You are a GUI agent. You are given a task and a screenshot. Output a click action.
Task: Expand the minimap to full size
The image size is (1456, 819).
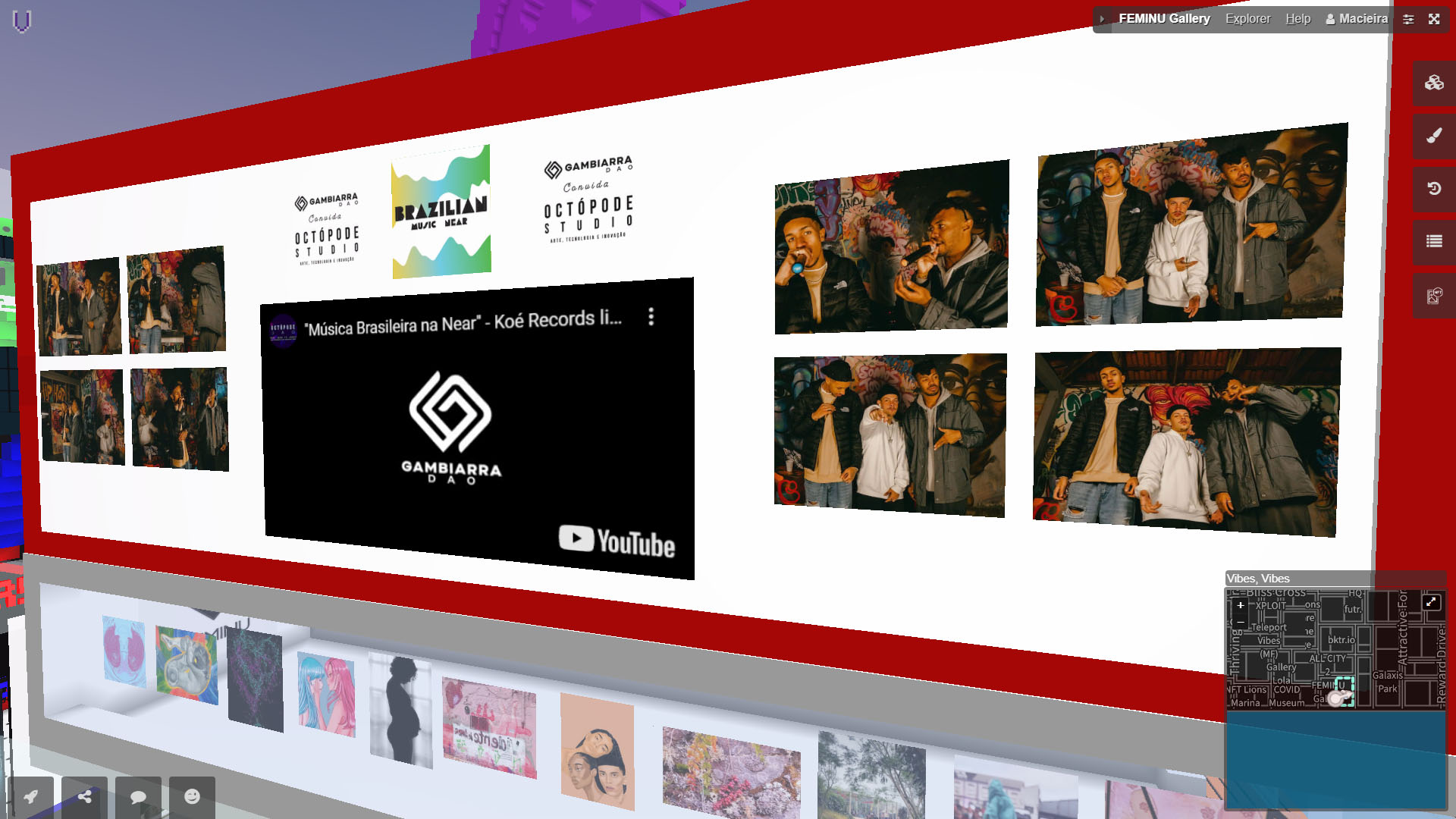point(1431,602)
